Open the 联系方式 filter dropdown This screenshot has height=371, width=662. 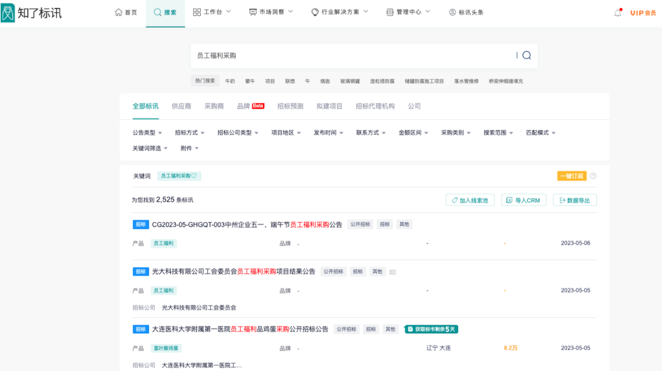371,133
